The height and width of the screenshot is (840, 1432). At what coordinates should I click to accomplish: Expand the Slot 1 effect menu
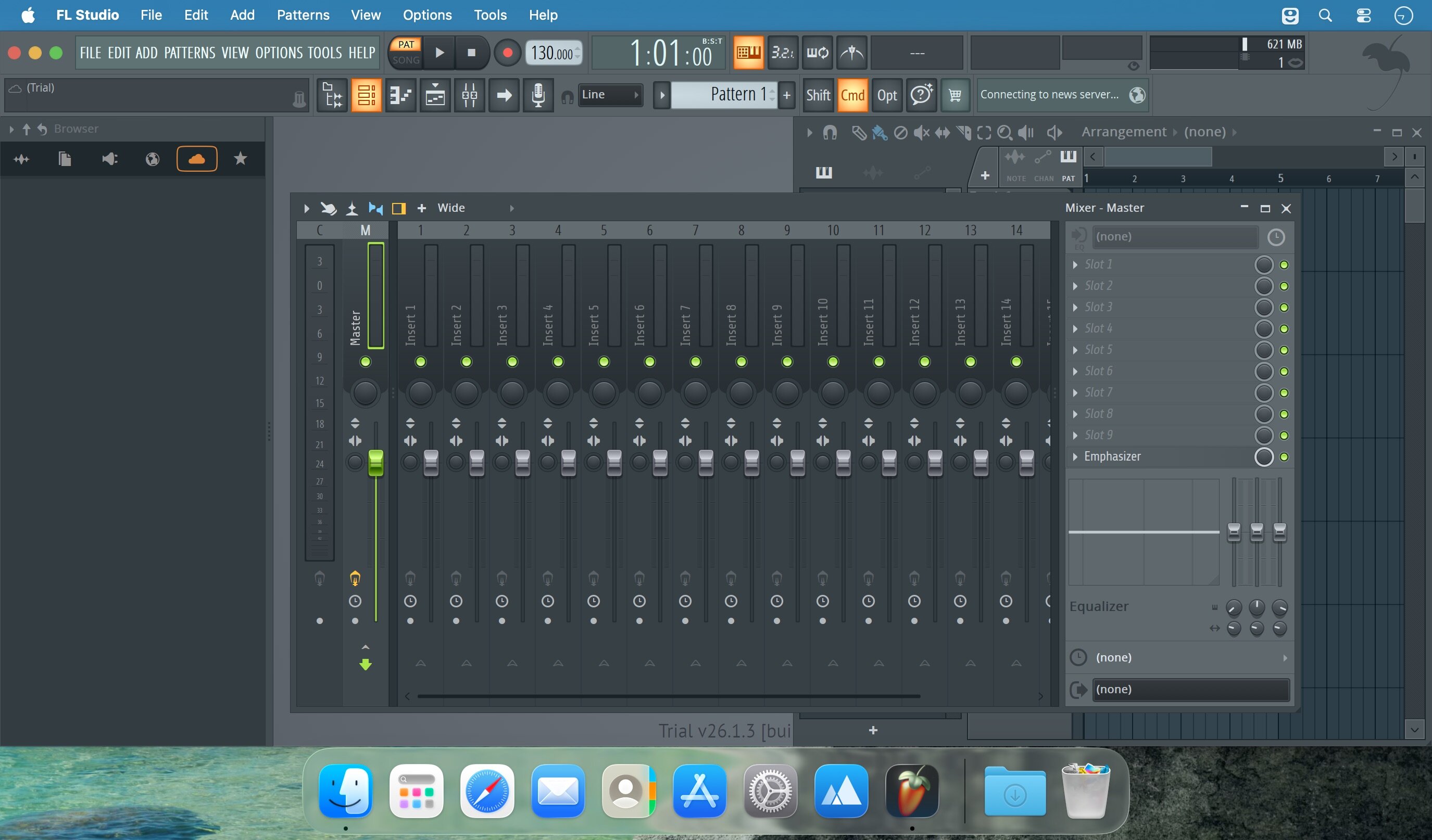click(1075, 265)
